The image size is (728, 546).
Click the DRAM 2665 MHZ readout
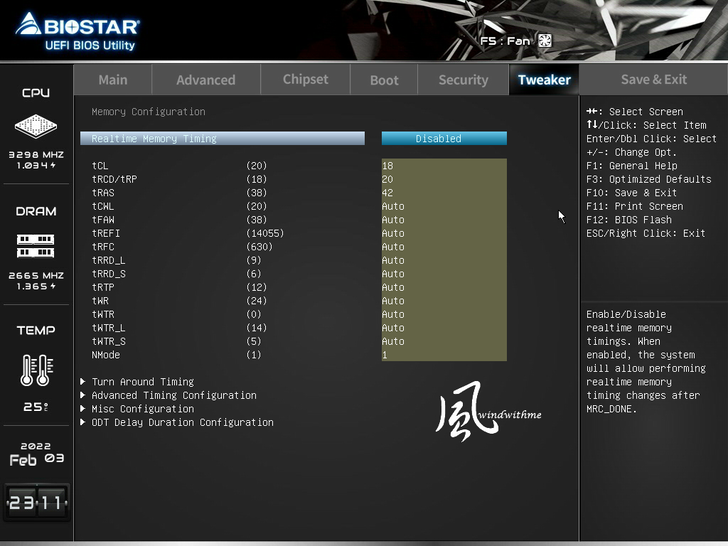[36, 275]
